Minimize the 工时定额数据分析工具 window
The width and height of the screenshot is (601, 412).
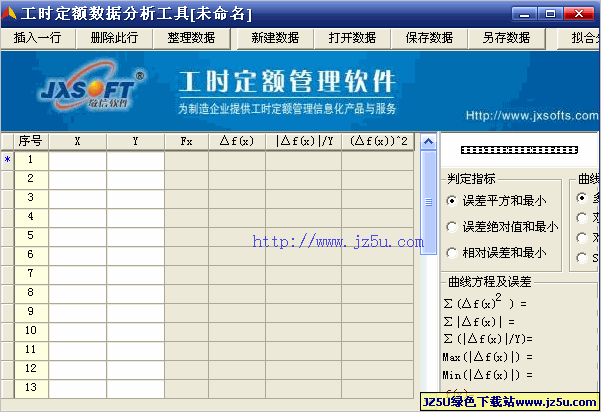coord(524,14)
